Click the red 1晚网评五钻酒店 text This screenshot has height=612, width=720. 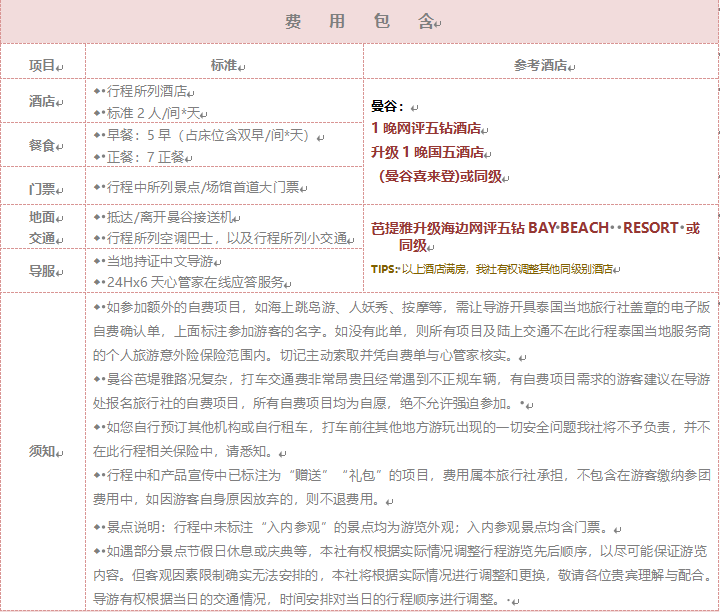[x=426, y=128]
